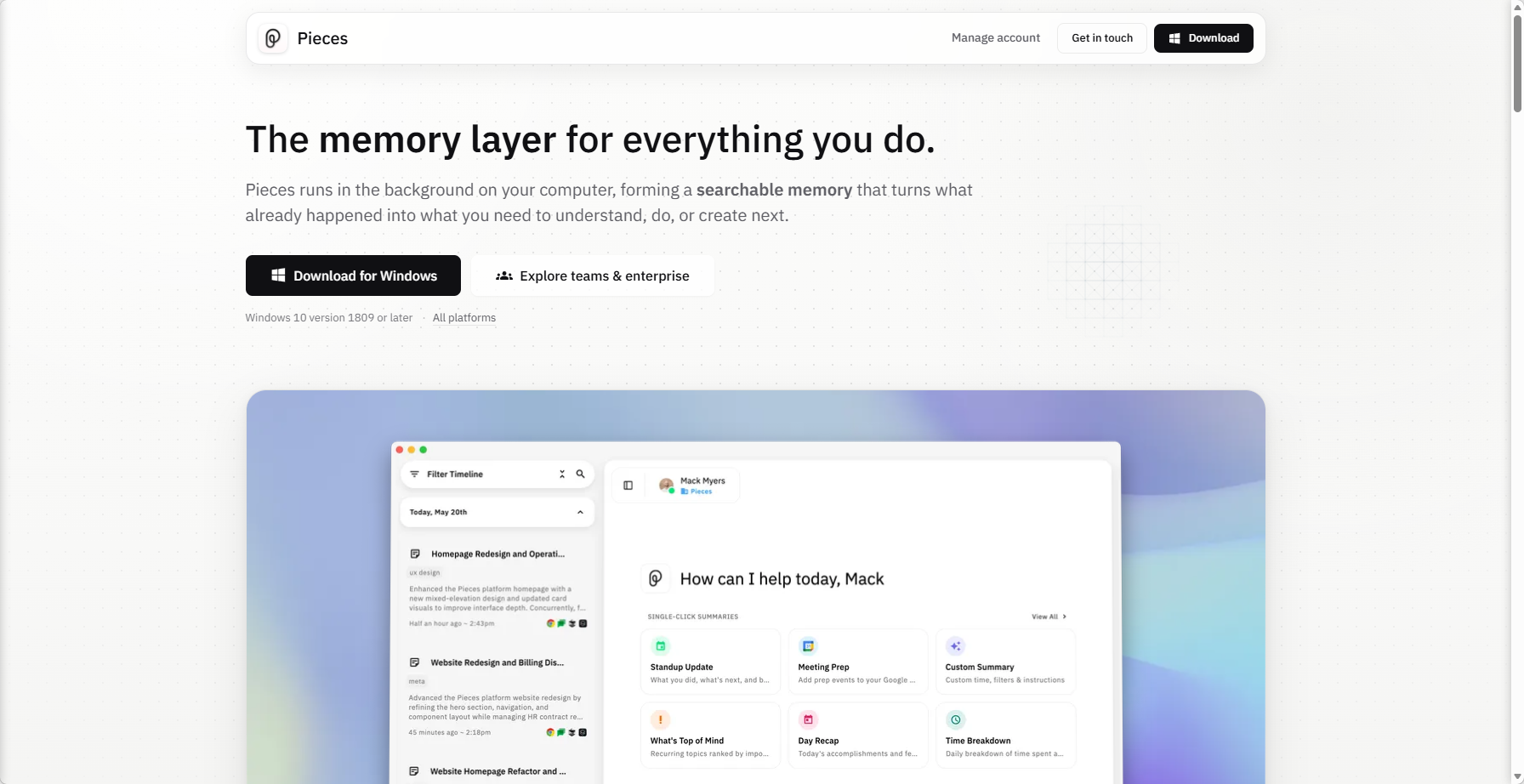Screen dimensions: 1524x784
Task: Click the 'meta' tag
Action: pyautogui.click(x=417, y=682)
